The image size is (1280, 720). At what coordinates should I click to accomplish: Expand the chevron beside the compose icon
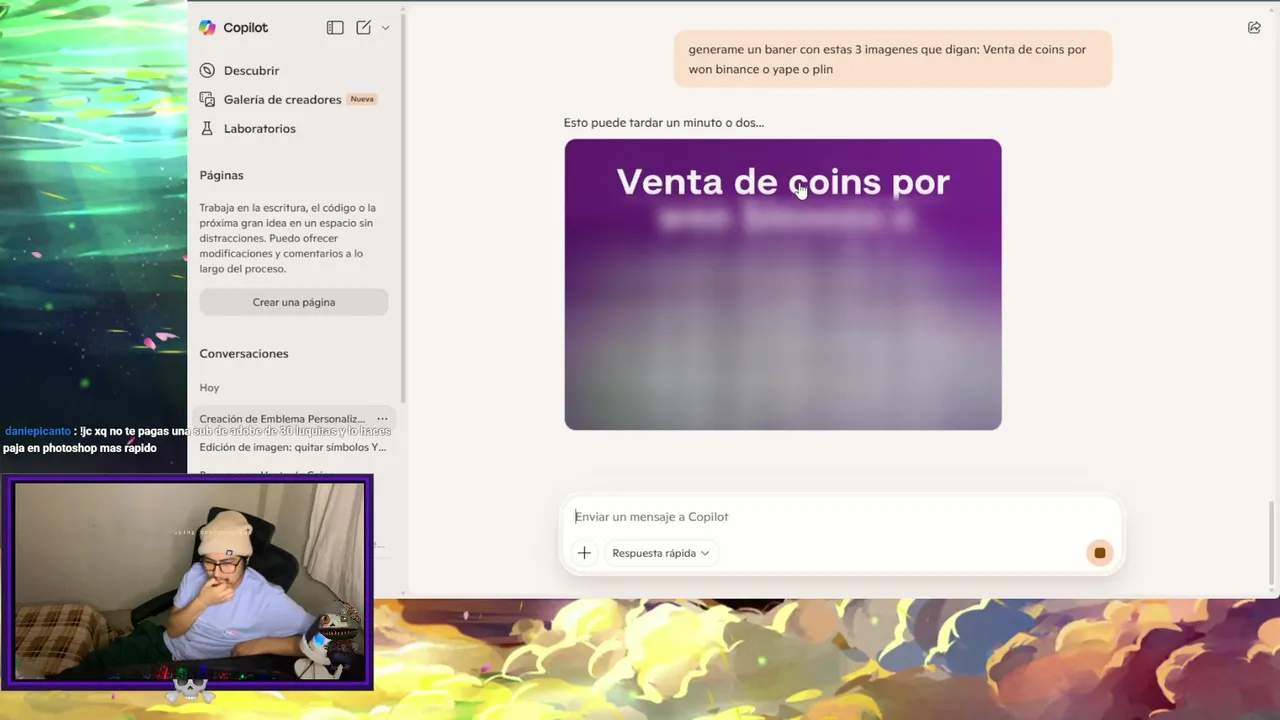pyautogui.click(x=385, y=28)
